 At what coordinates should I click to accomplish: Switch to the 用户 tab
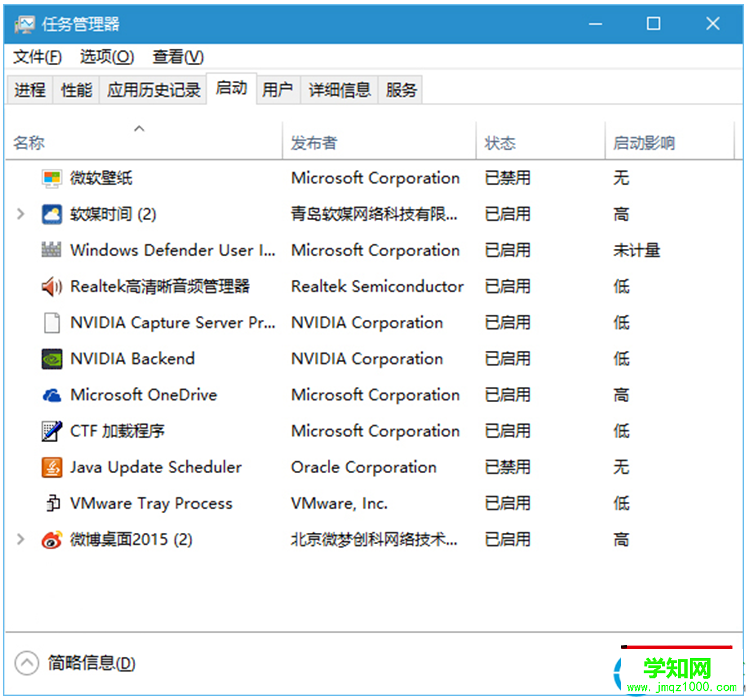(x=278, y=90)
